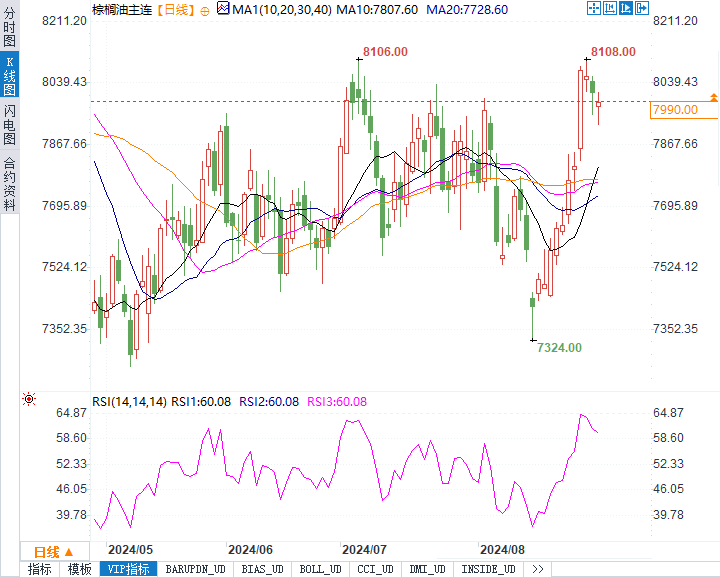The height and width of the screenshot is (577, 720).
Task: Click the right axis price 7352.35
Action: click(x=675, y=329)
